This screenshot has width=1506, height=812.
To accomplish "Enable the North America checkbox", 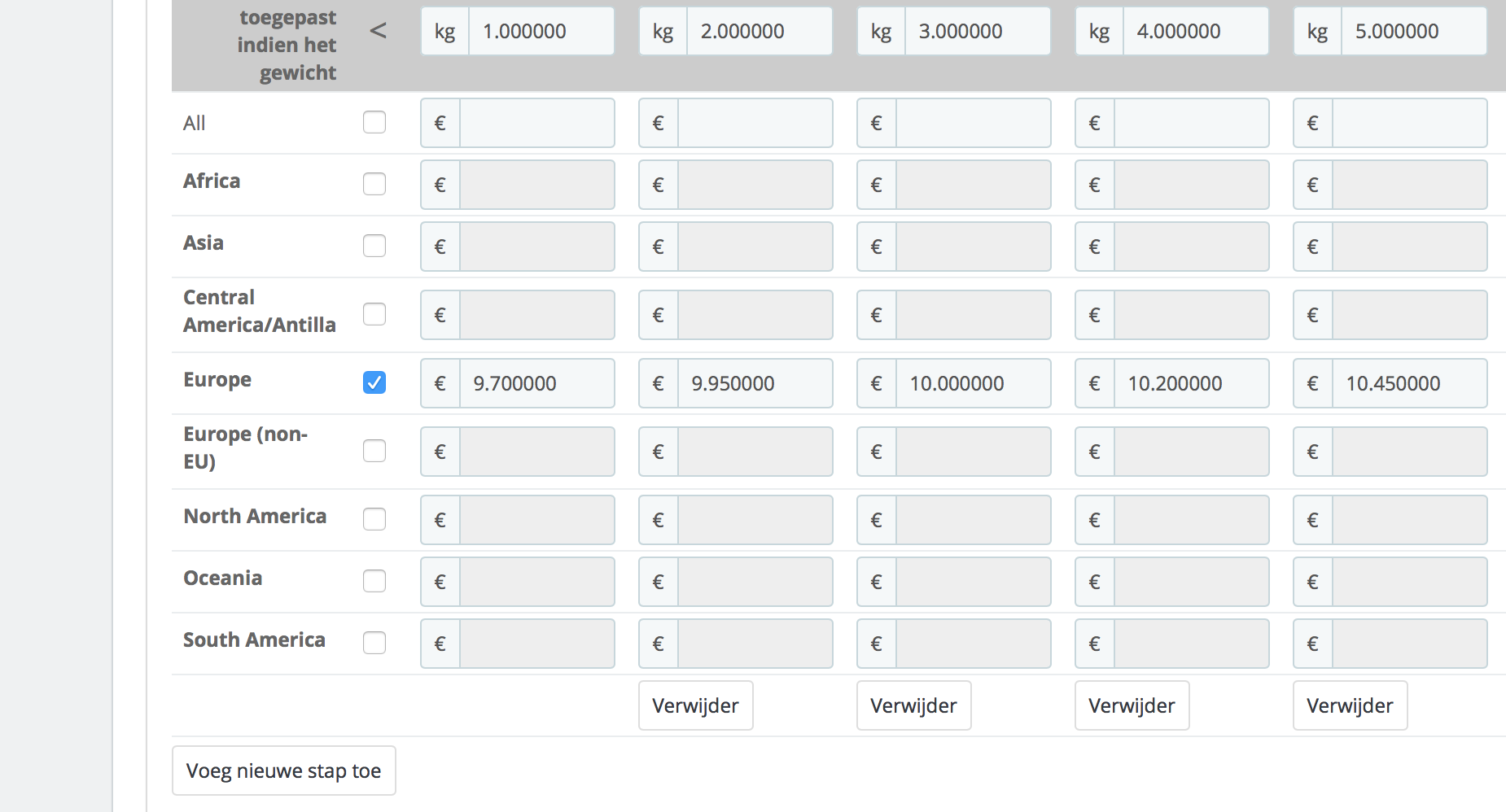I will click(374, 519).
